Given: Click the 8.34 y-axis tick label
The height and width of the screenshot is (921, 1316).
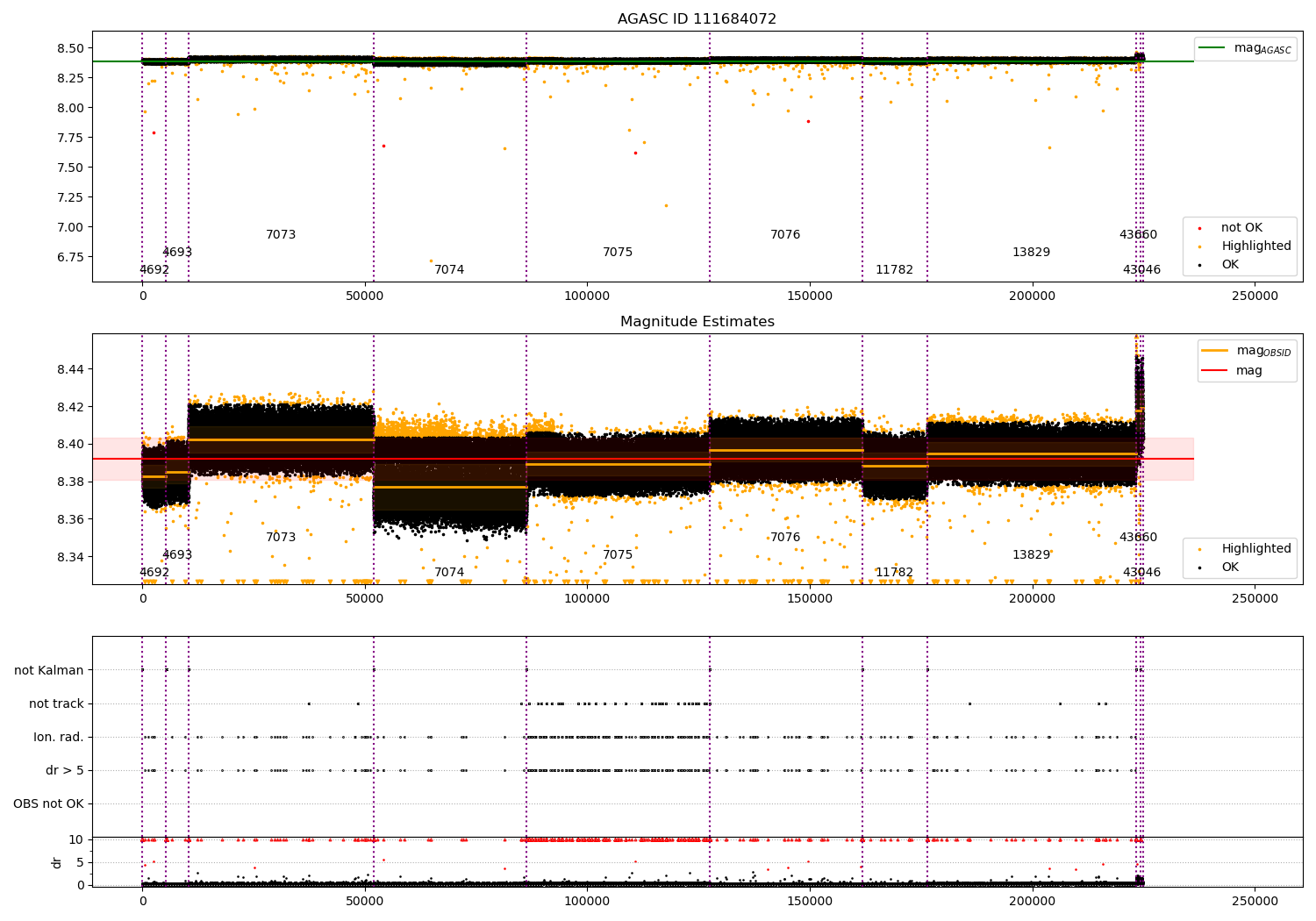Looking at the screenshot, I should 70,557.
